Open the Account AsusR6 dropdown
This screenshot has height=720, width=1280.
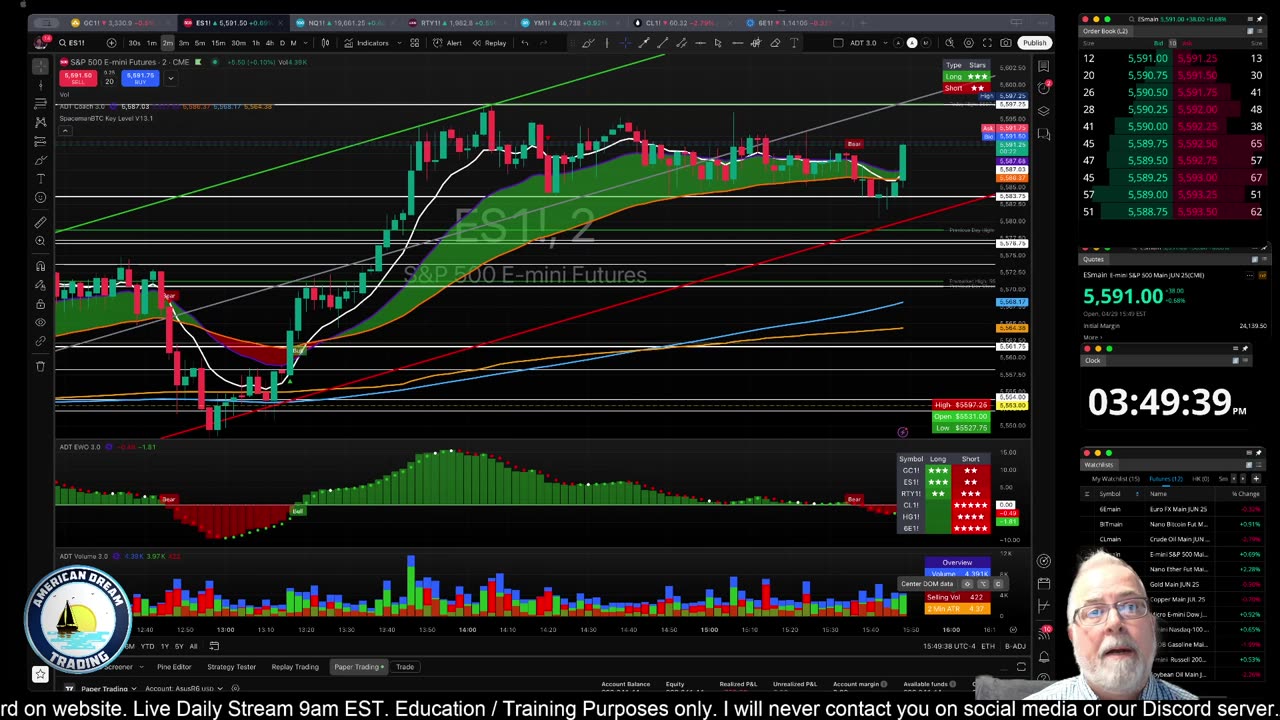(184, 688)
